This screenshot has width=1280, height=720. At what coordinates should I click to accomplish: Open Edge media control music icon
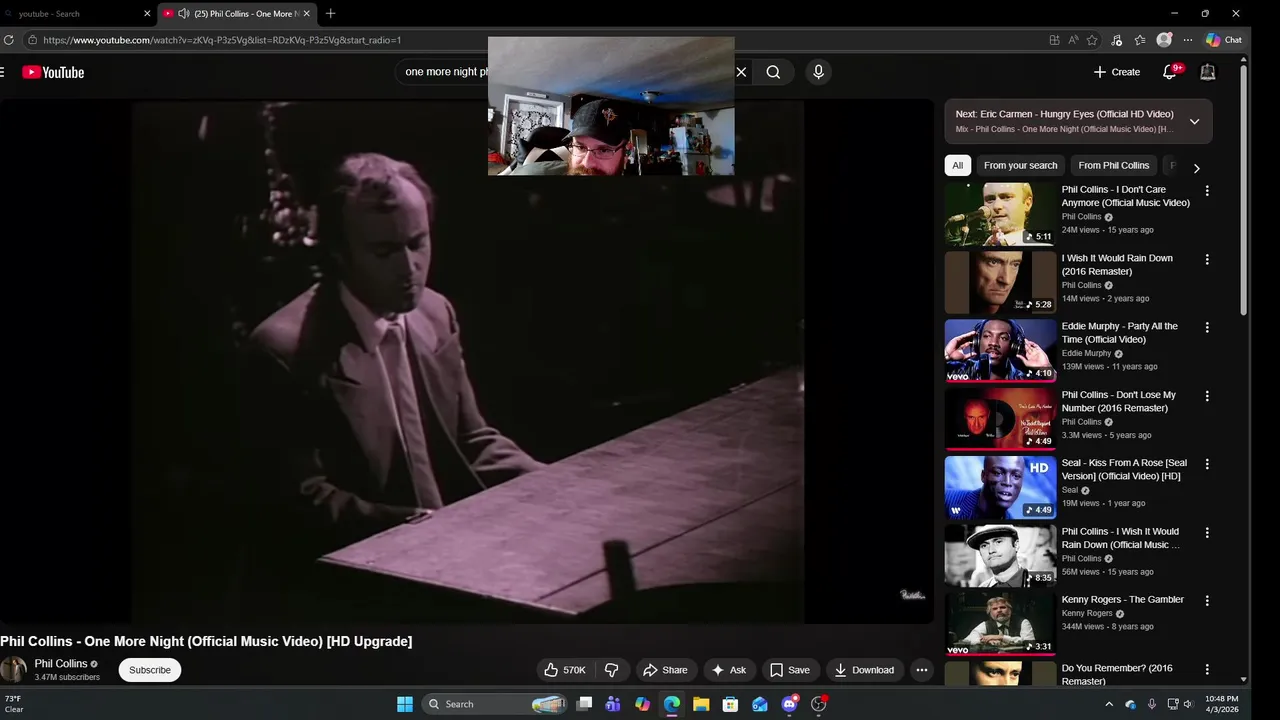(1116, 40)
